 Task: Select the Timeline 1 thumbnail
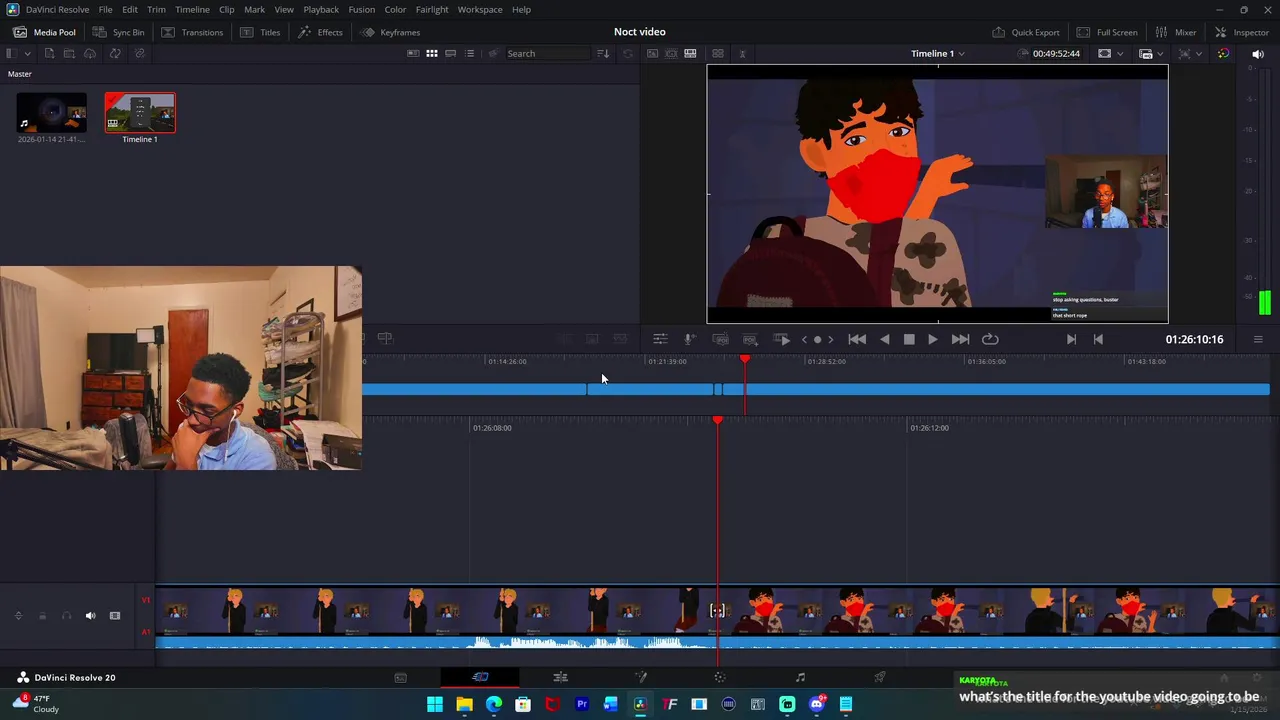click(x=140, y=113)
